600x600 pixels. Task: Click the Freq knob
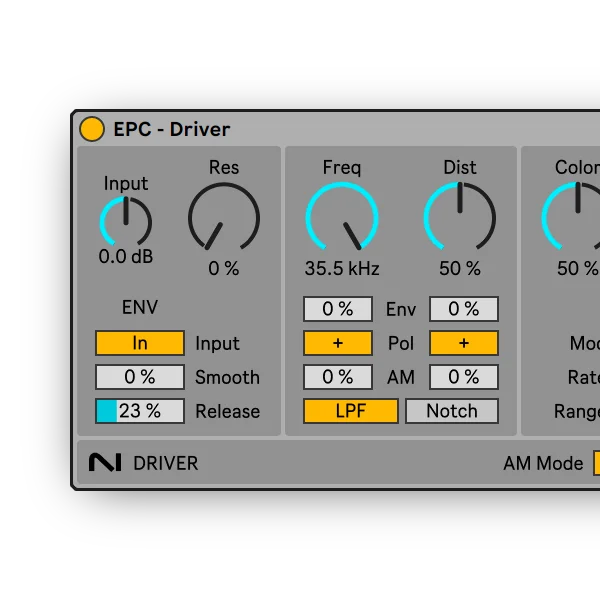[342, 217]
